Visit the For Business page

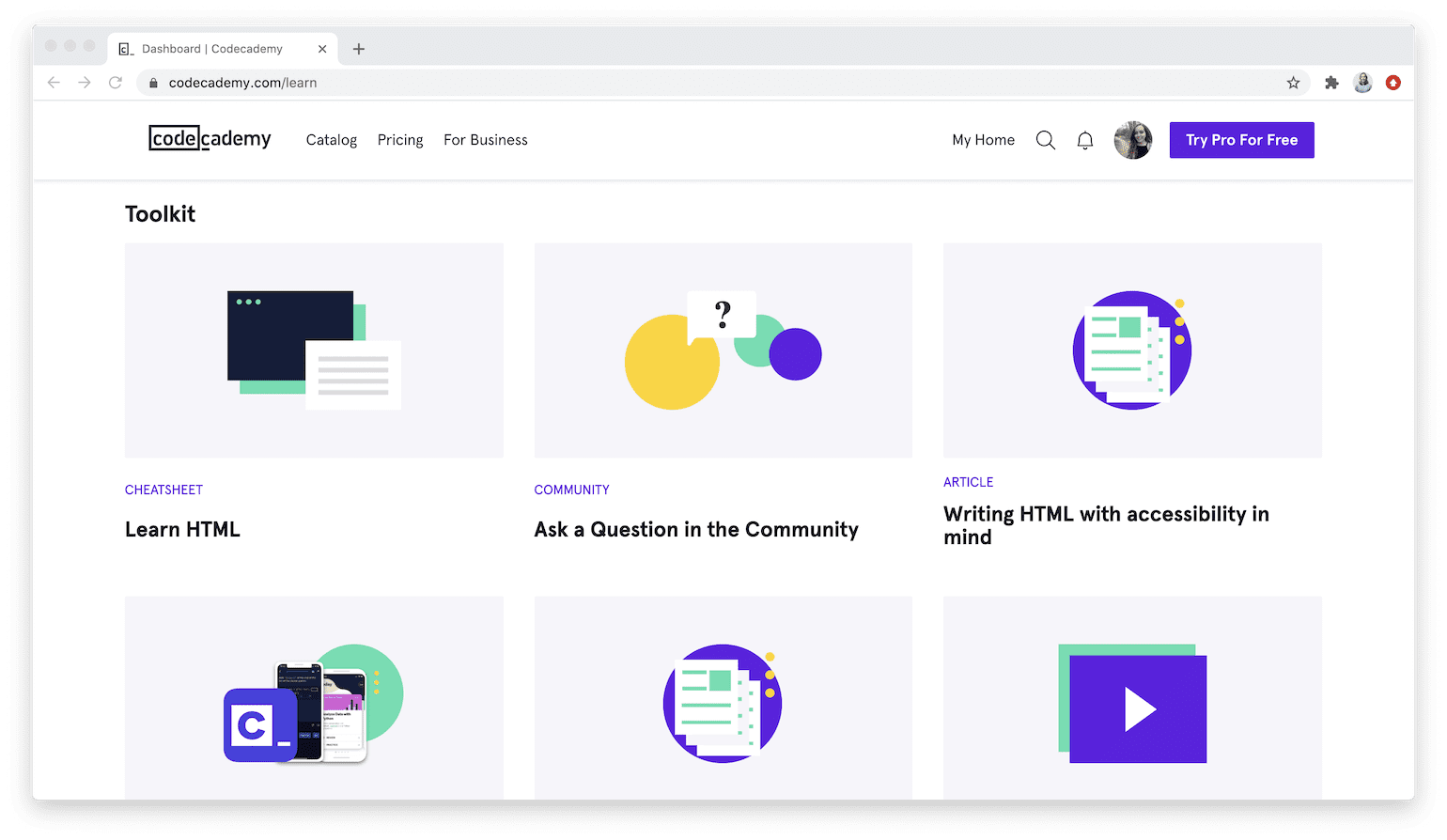pyautogui.click(x=485, y=139)
